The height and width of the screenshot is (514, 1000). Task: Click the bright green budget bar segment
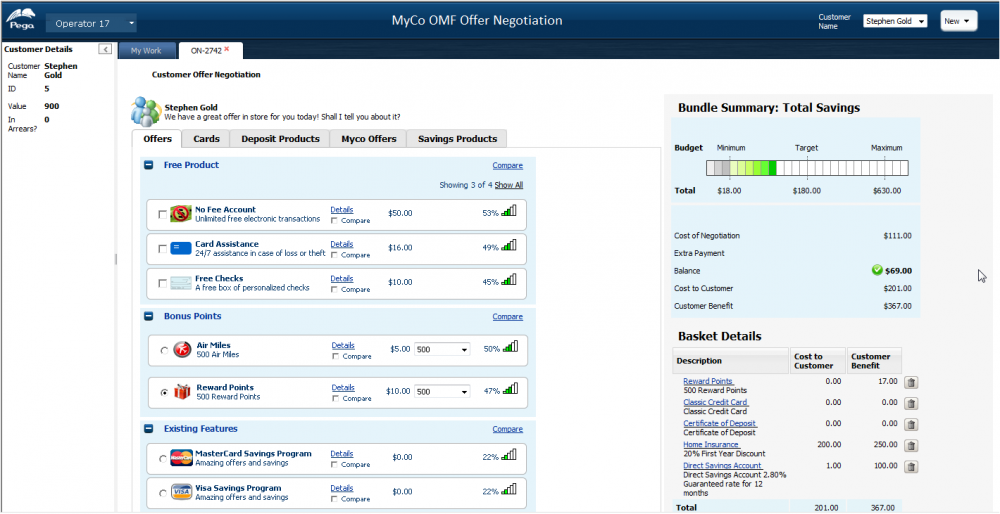pos(772,168)
